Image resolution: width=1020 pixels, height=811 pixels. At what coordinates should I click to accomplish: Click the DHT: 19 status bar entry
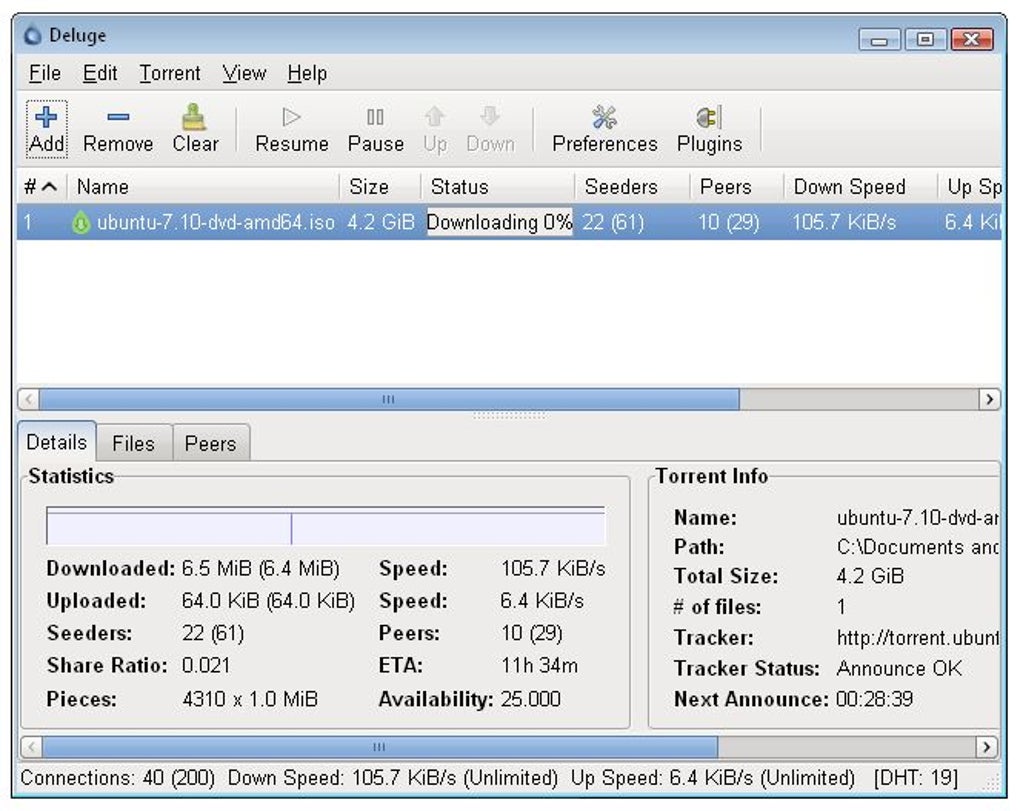point(916,778)
